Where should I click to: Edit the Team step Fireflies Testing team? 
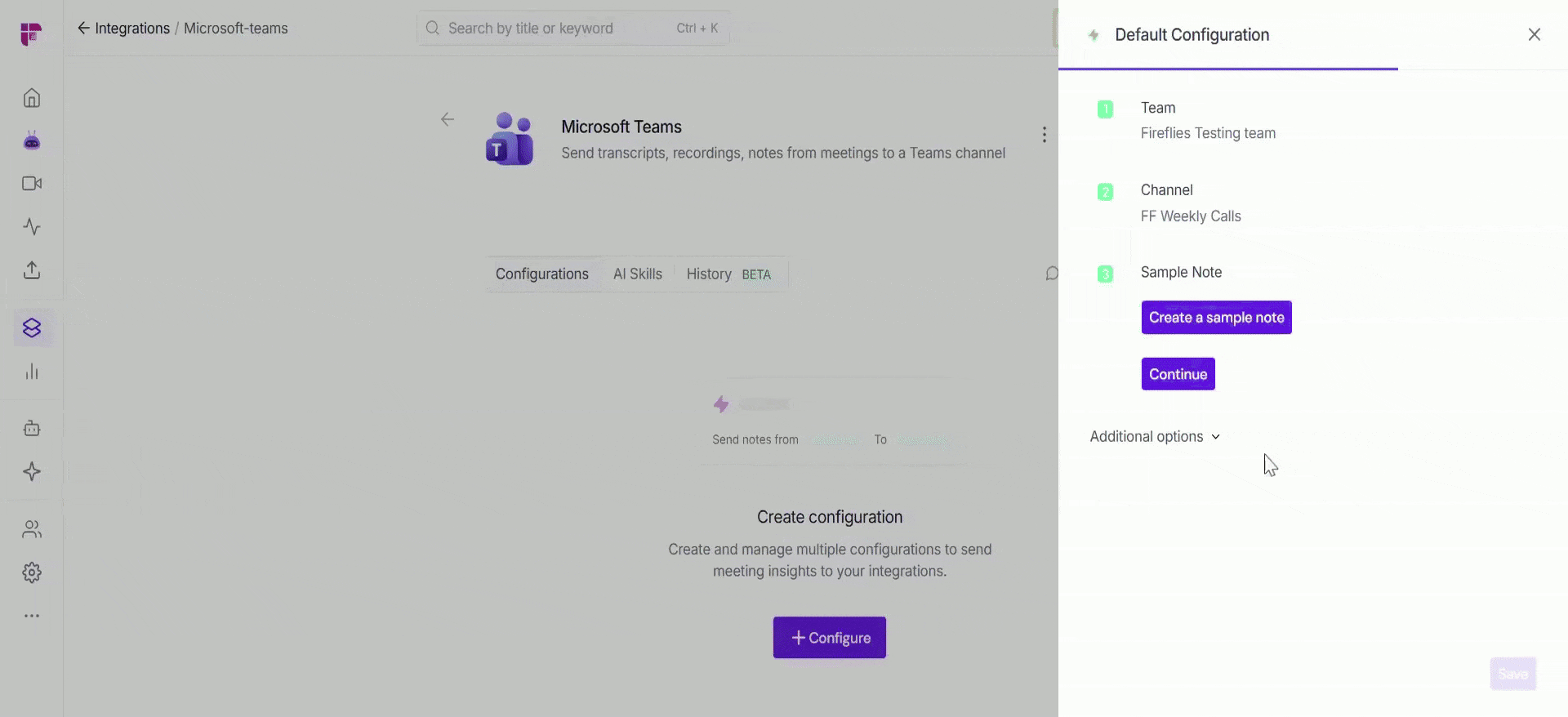click(1208, 133)
